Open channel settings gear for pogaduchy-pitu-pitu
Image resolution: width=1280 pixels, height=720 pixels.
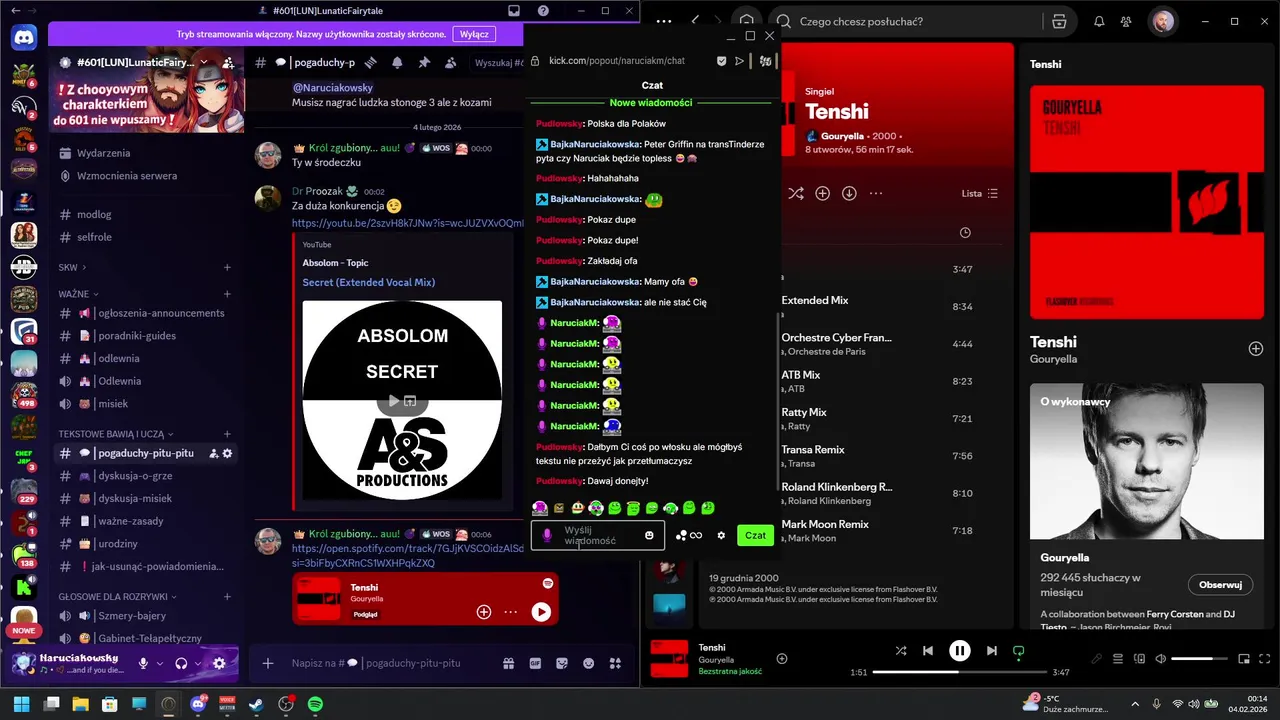pyautogui.click(x=228, y=453)
